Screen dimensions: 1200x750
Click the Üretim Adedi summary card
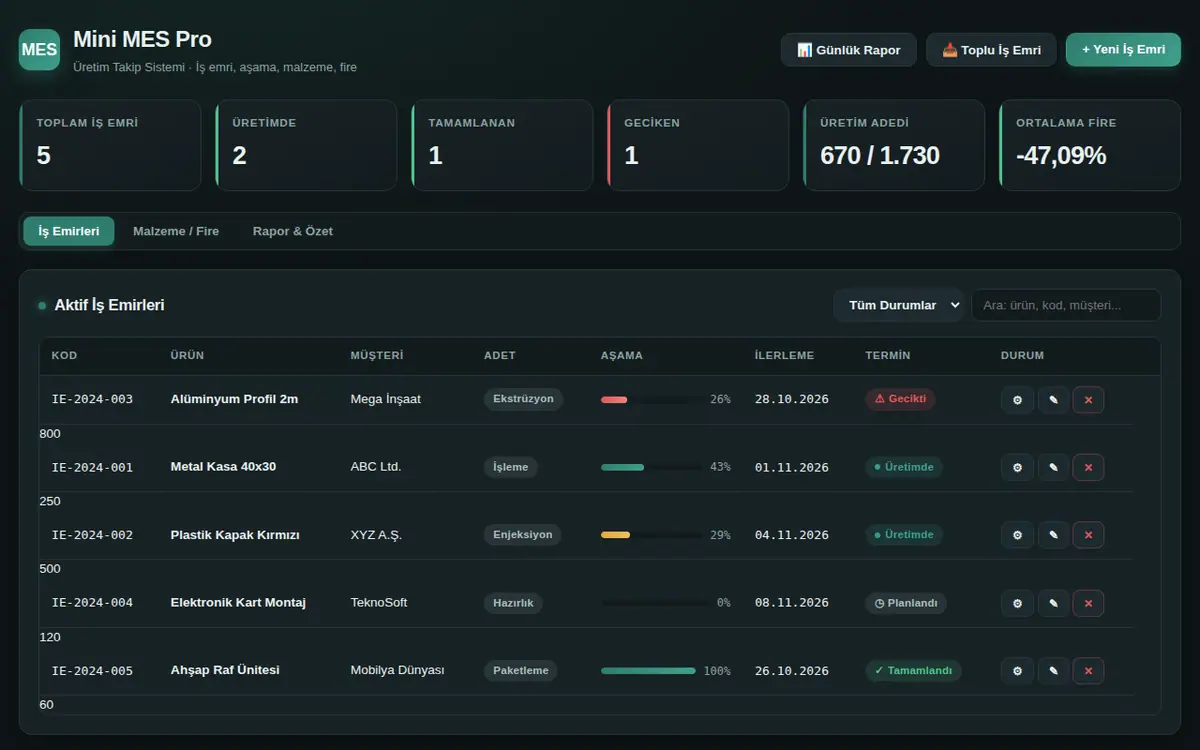coord(894,145)
